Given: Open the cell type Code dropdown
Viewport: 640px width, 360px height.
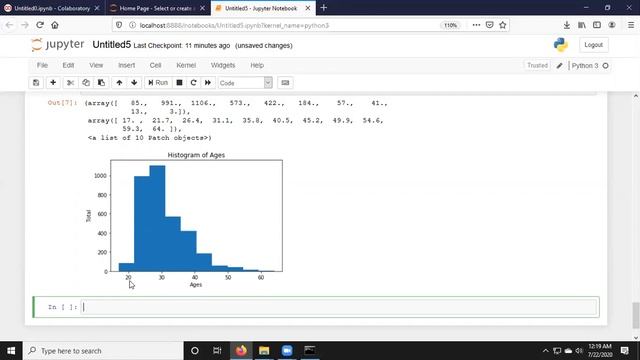Looking at the screenshot, I should tap(245, 83).
